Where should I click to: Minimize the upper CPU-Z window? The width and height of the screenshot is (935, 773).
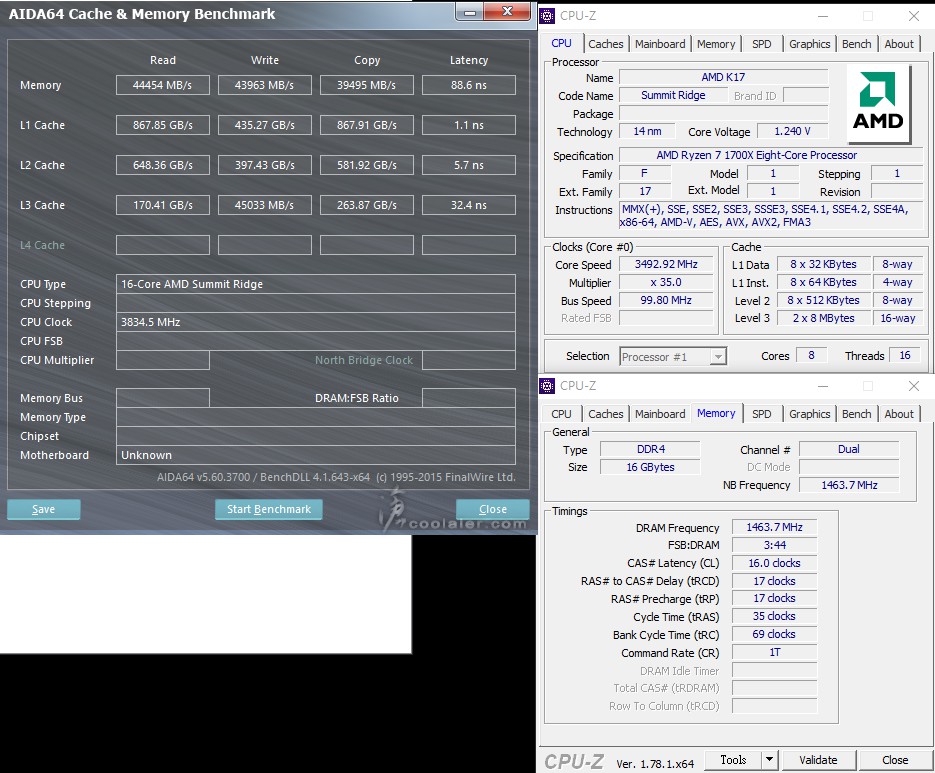point(823,16)
